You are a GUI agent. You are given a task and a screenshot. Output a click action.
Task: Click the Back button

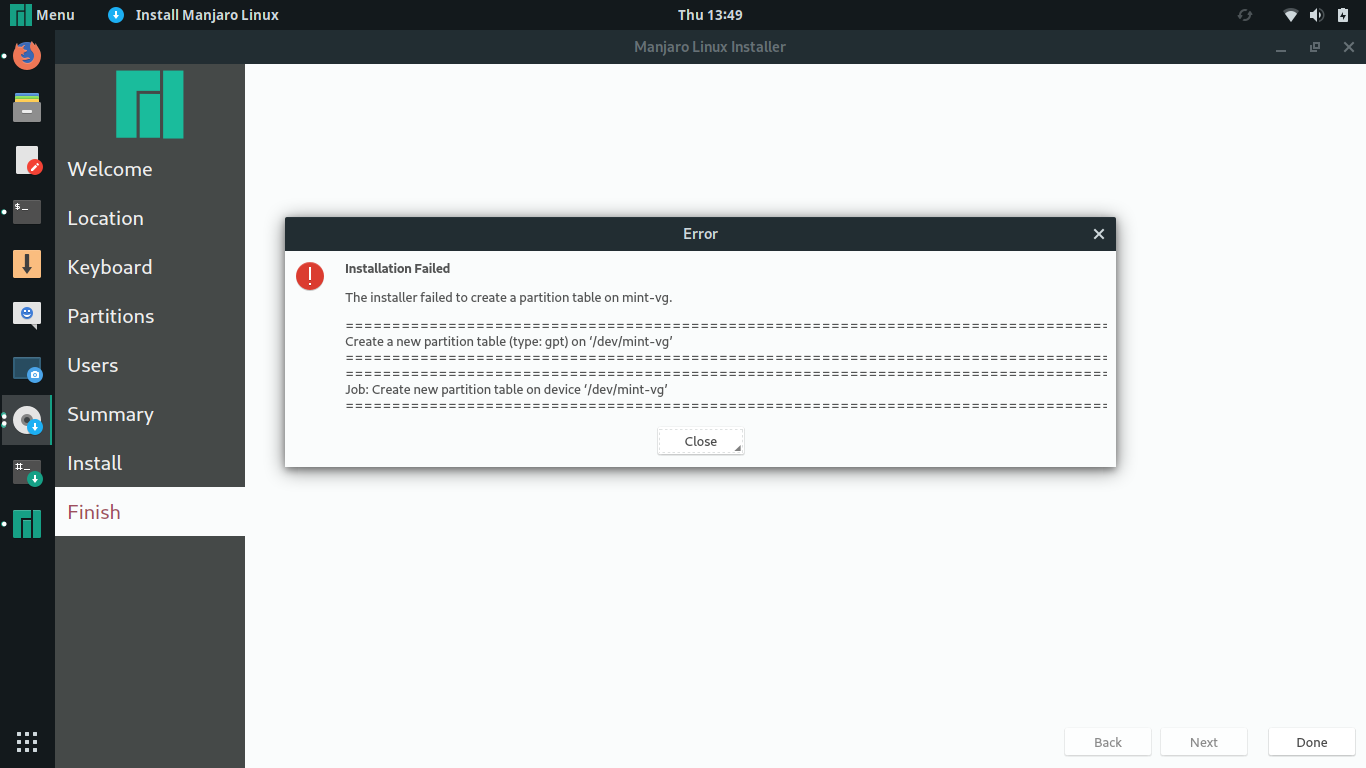[x=1108, y=742]
